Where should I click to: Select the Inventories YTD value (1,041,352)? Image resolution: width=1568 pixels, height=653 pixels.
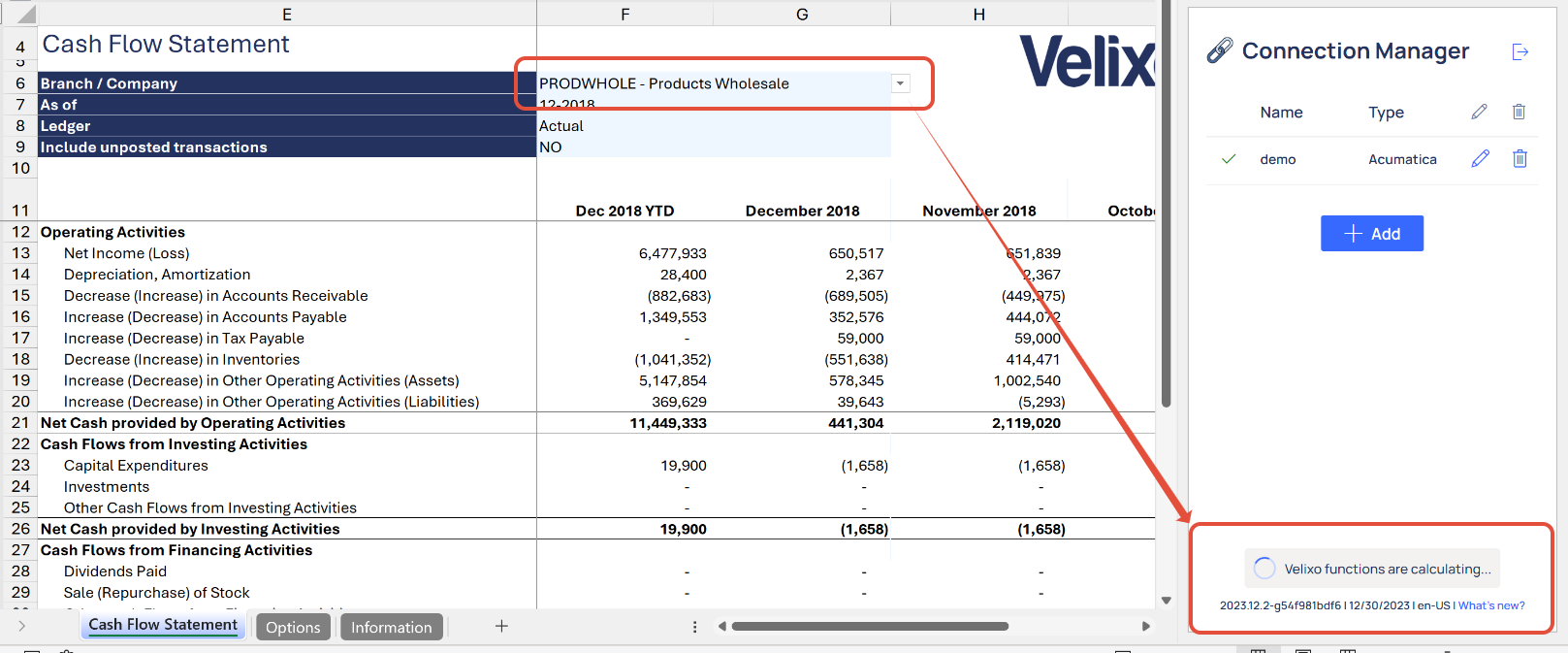tap(672, 360)
